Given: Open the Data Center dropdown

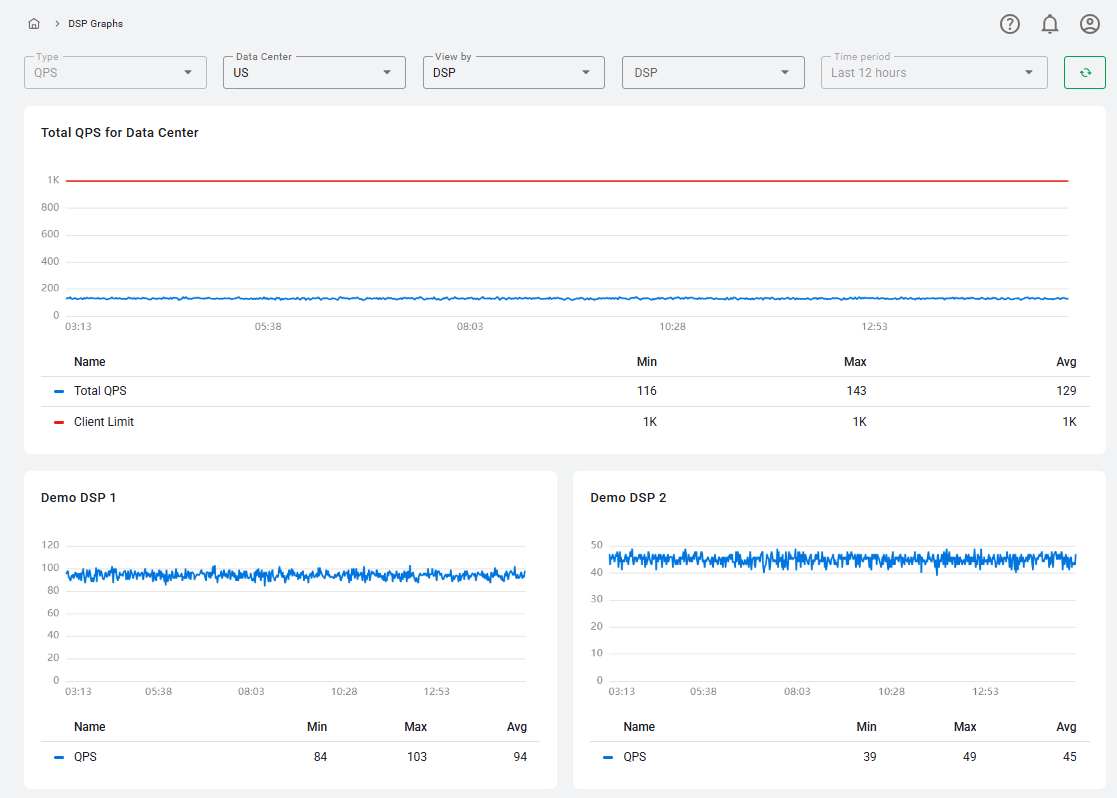Looking at the screenshot, I should point(314,73).
